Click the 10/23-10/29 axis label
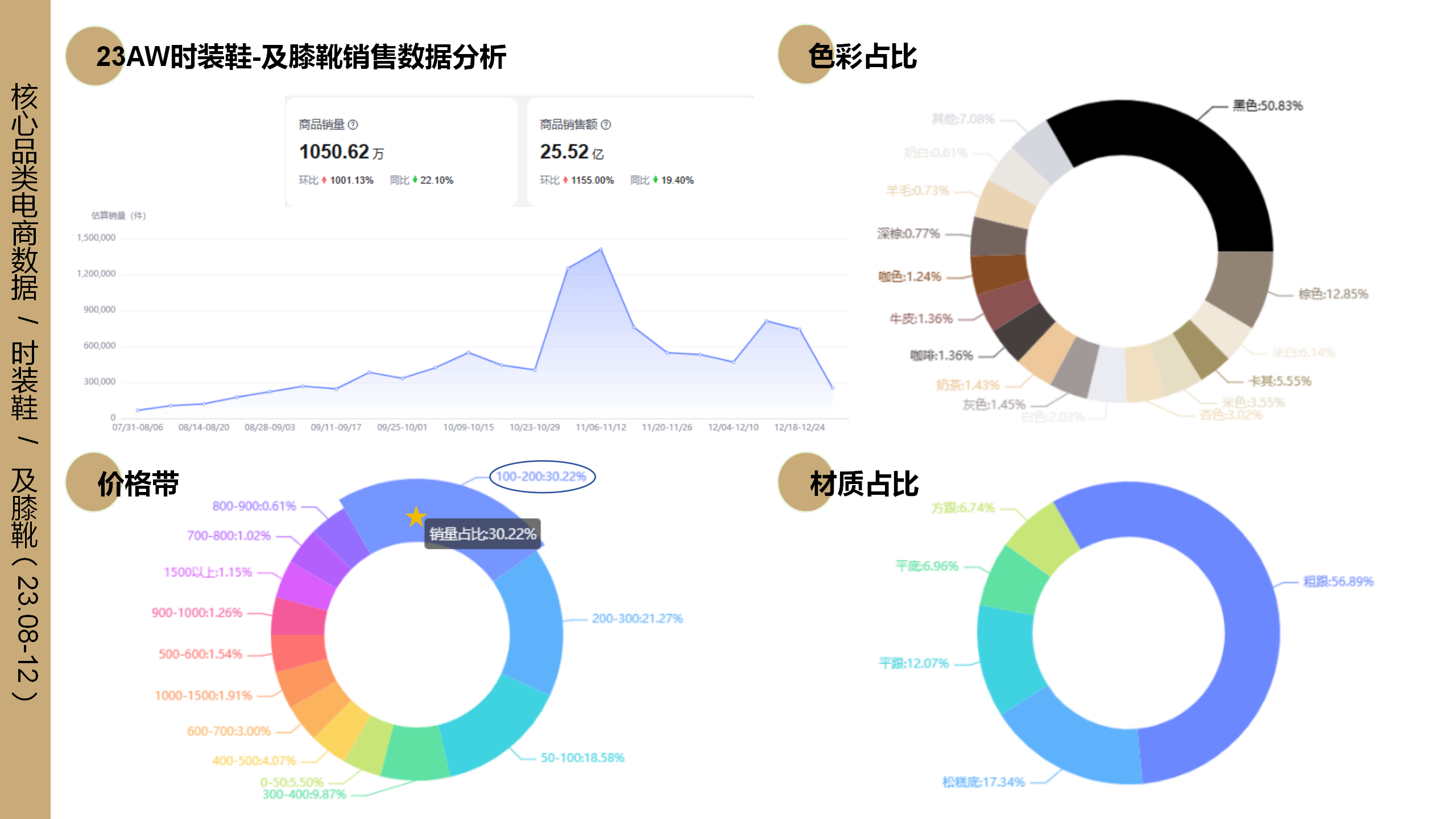Viewport: 1456px width, 819px height. [x=535, y=427]
